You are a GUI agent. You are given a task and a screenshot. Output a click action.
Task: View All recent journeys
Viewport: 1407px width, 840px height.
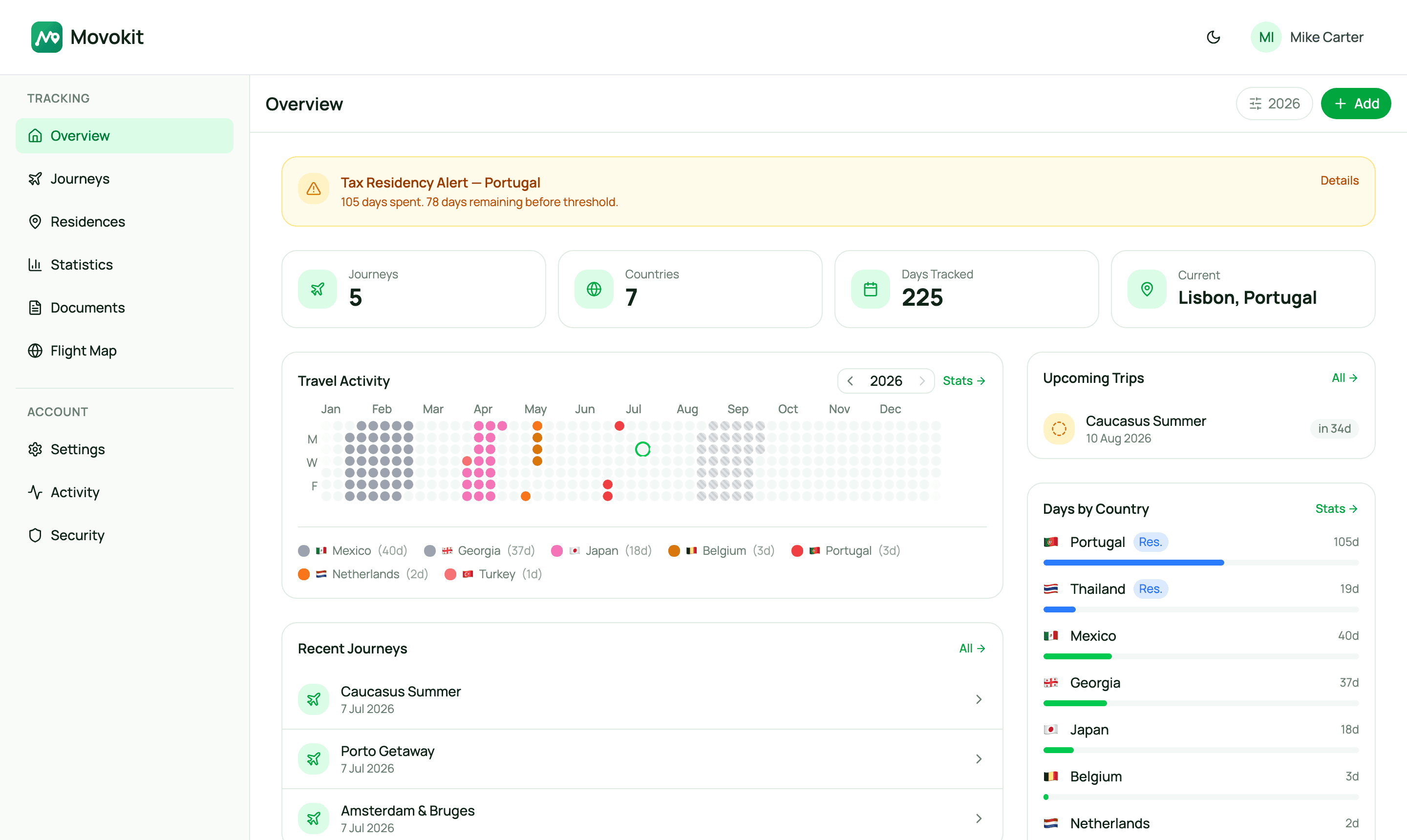click(x=972, y=649)
